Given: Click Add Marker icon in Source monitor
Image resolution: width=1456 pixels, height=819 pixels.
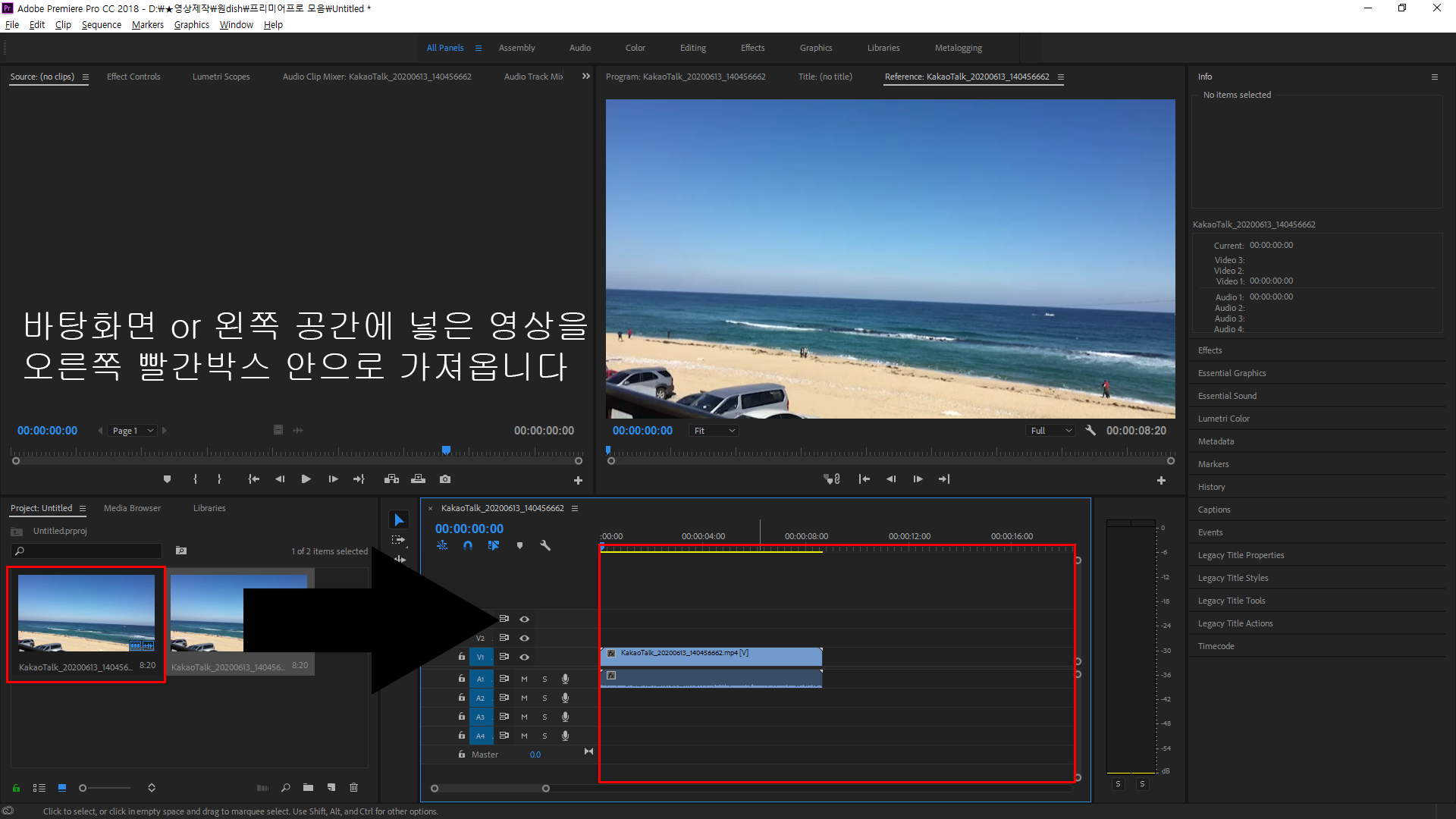Looking at the screenshot, I should [168, 479].
